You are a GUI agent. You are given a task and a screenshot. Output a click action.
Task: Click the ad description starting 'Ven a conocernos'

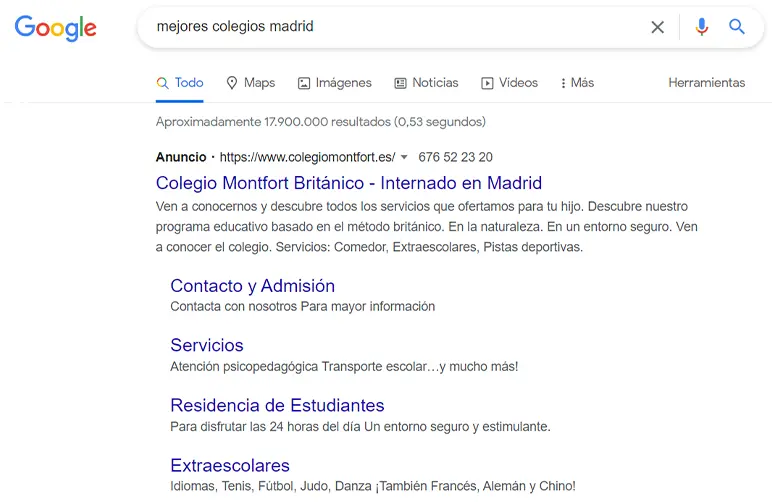click(x=427, y=226)
